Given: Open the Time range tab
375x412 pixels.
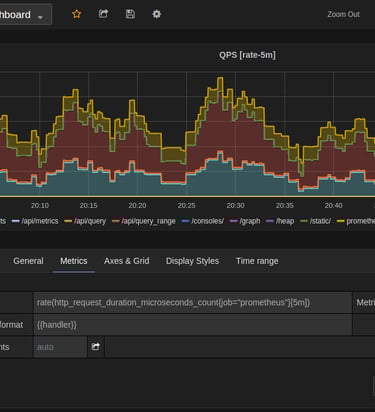Looking at the screenshot, I should click(x=257, y=261).
